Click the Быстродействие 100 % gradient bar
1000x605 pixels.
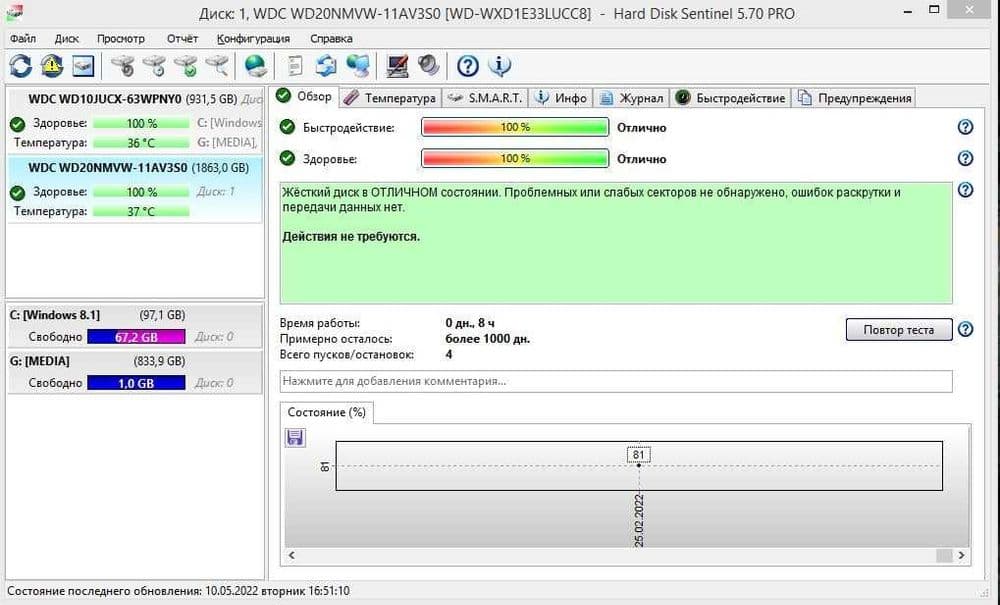tap(515, 127)
